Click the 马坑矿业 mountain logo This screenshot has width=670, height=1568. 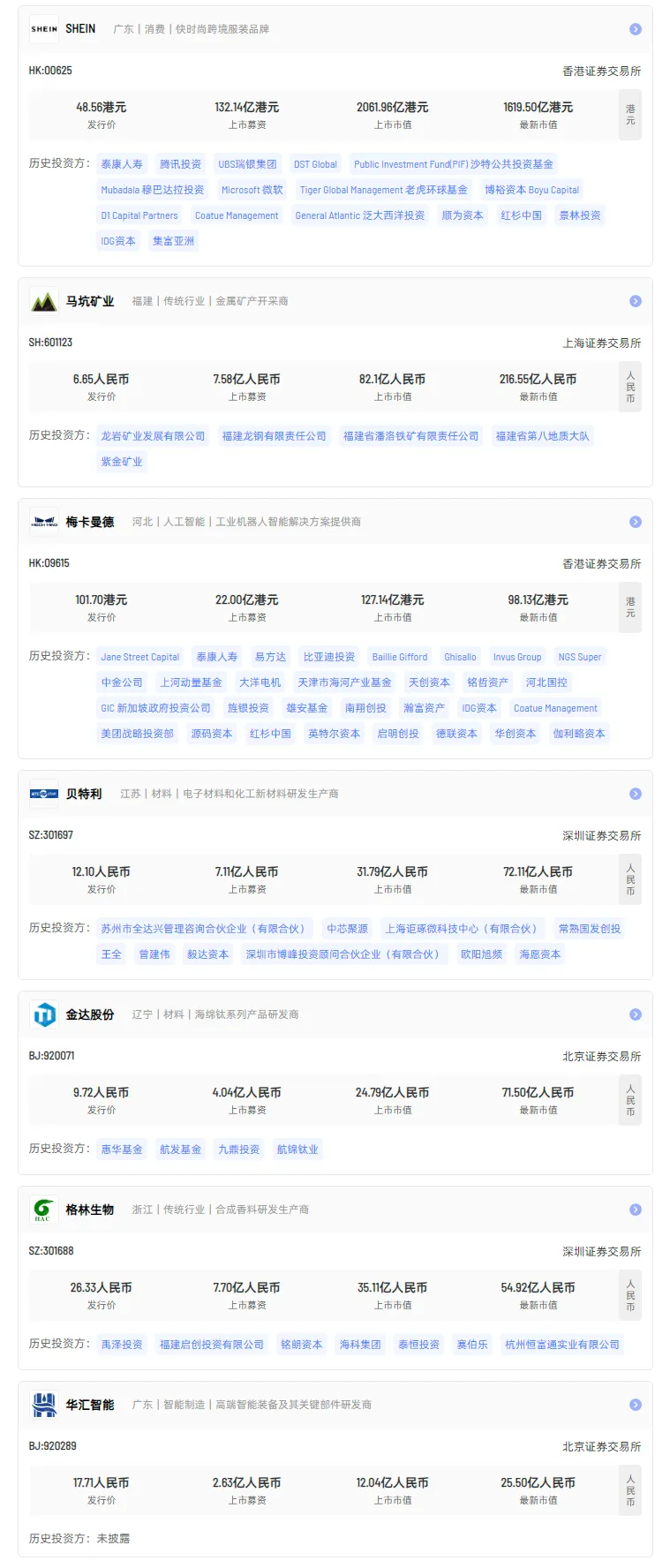pyautogui.click(x=44, y=301)
